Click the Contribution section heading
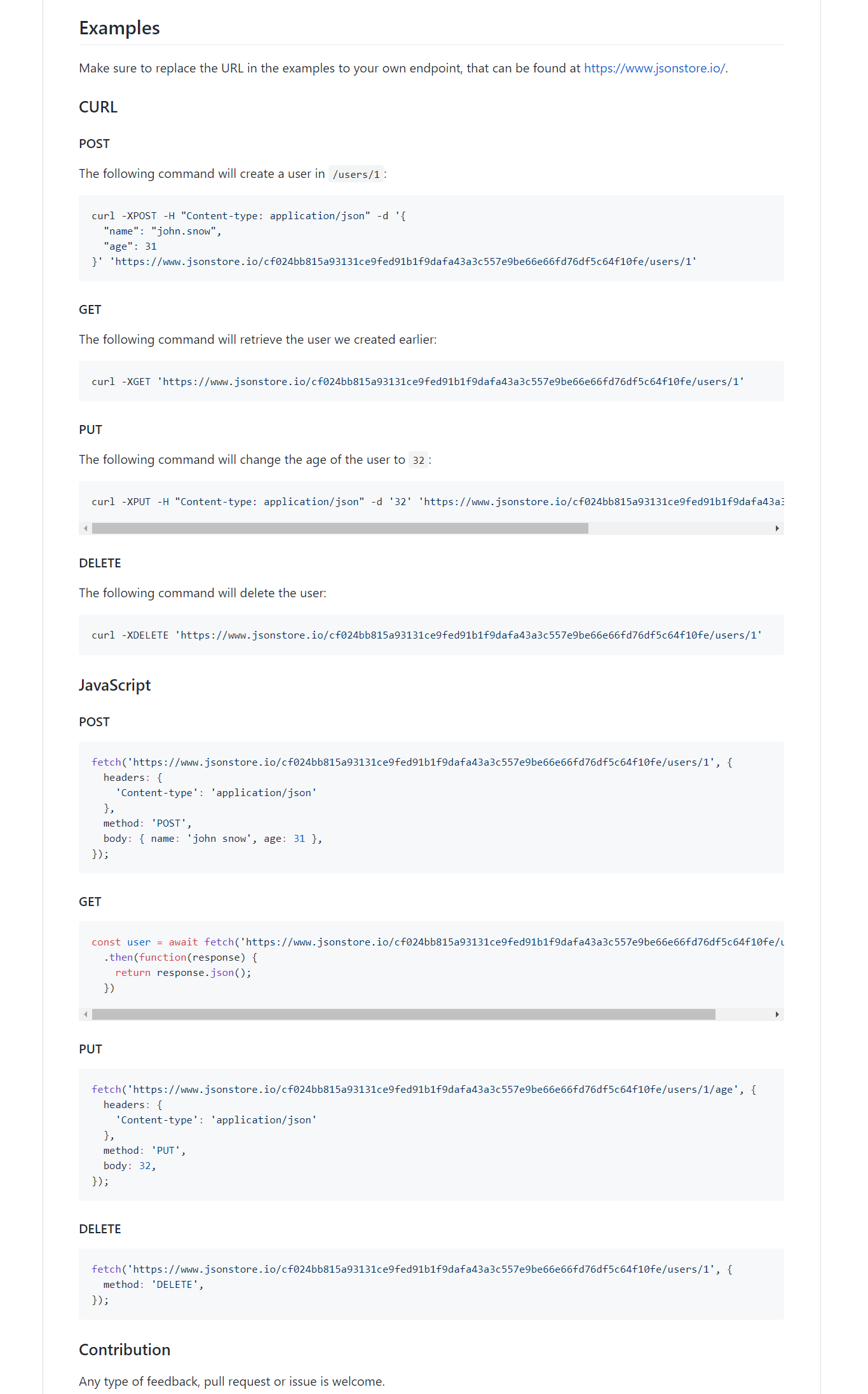The width and height of the screenshot is (868, 1394). pyautogui.click(x=125, y=1350)
